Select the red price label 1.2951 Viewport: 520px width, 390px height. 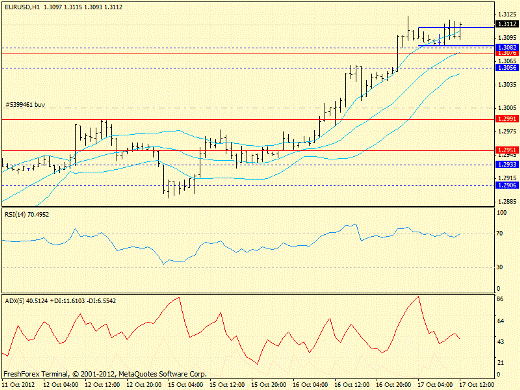pos(507,150)
